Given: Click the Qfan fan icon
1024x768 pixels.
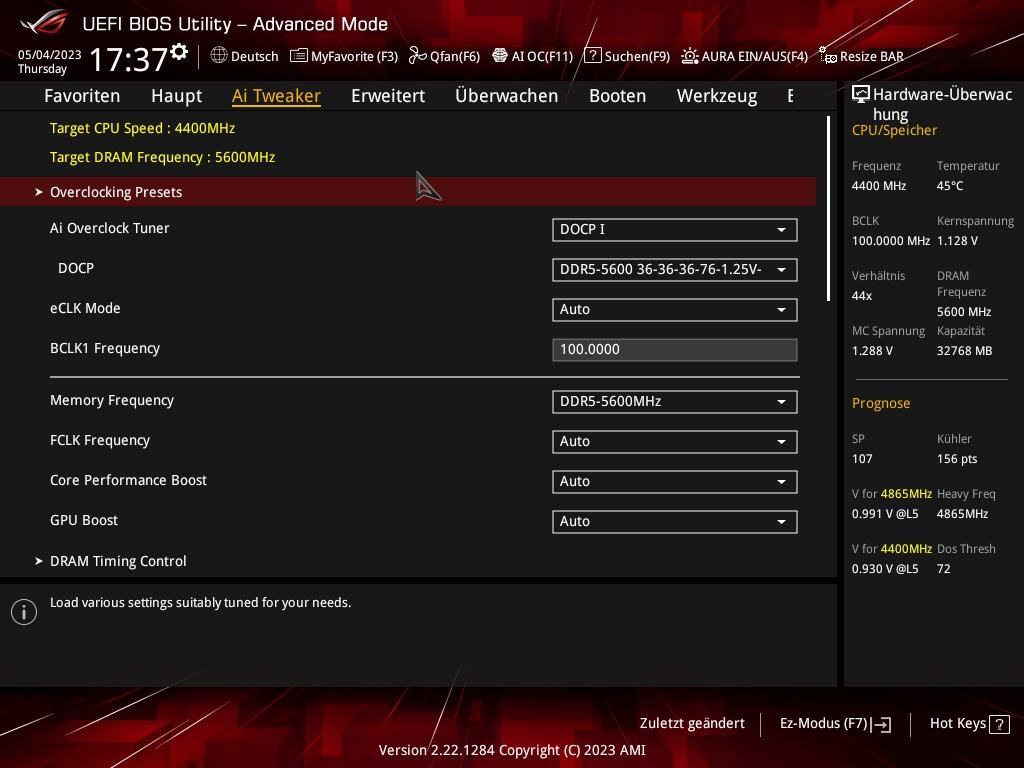Looking at the screenshot, I should click(x=417, y=56).
